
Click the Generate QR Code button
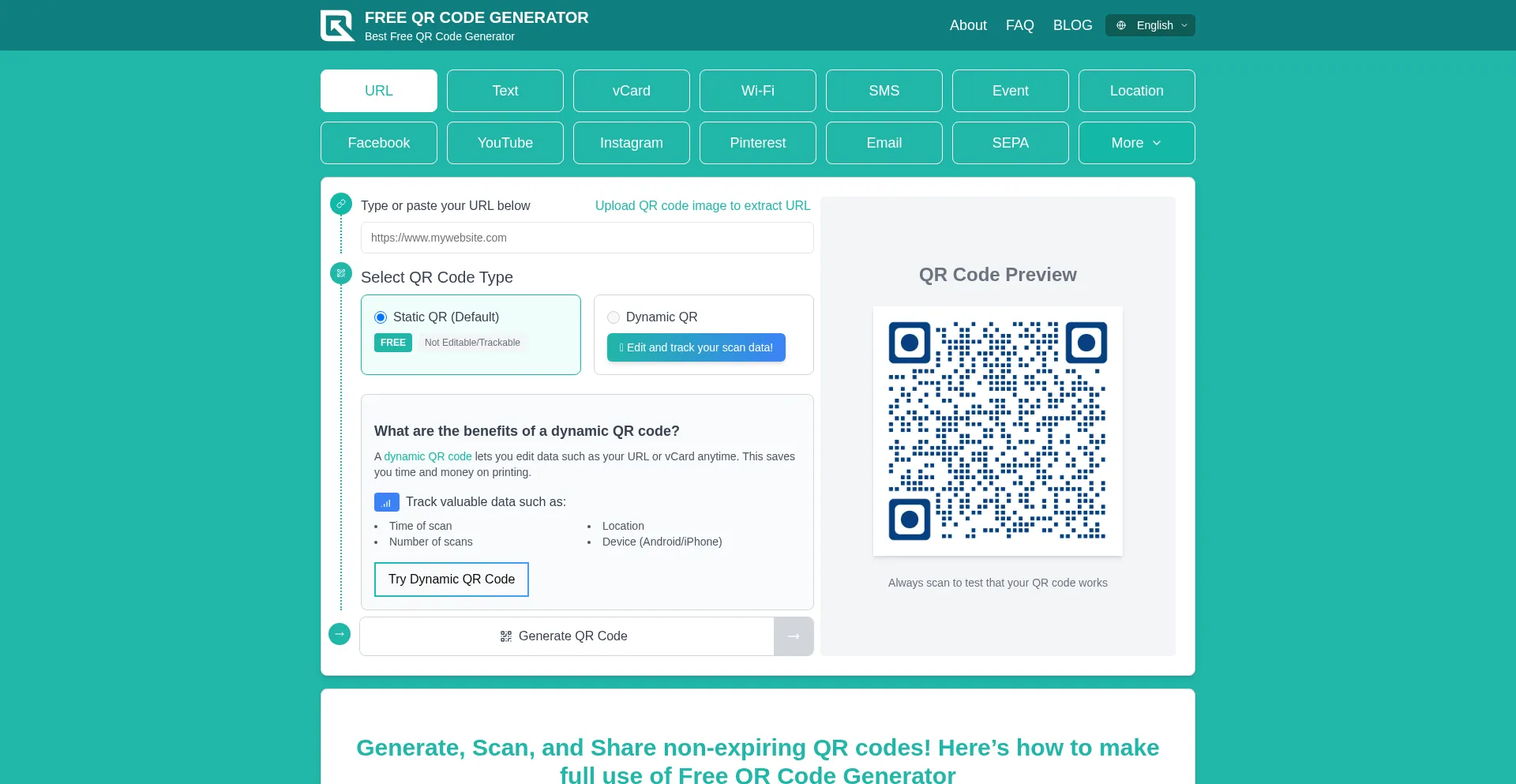(x=566, y=636)
